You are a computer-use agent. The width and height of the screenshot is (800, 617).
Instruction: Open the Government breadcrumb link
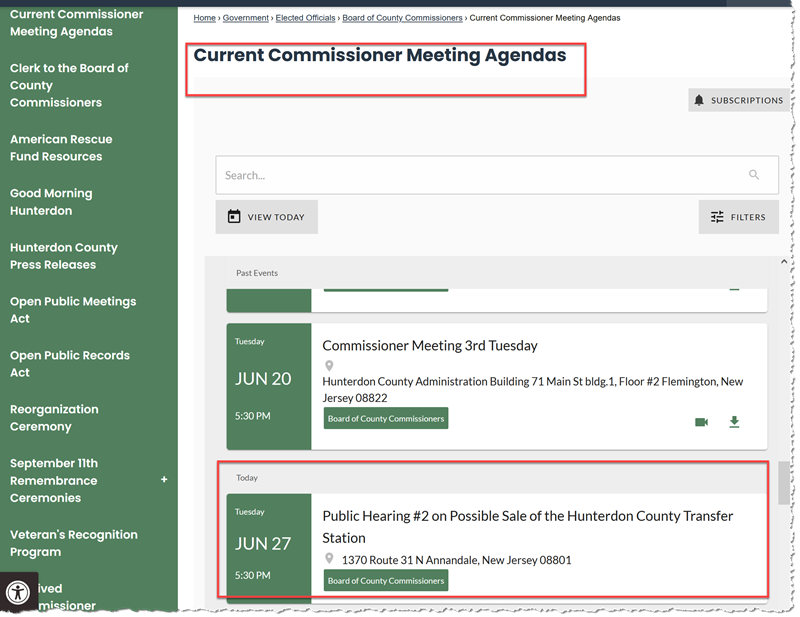point(245,18)
